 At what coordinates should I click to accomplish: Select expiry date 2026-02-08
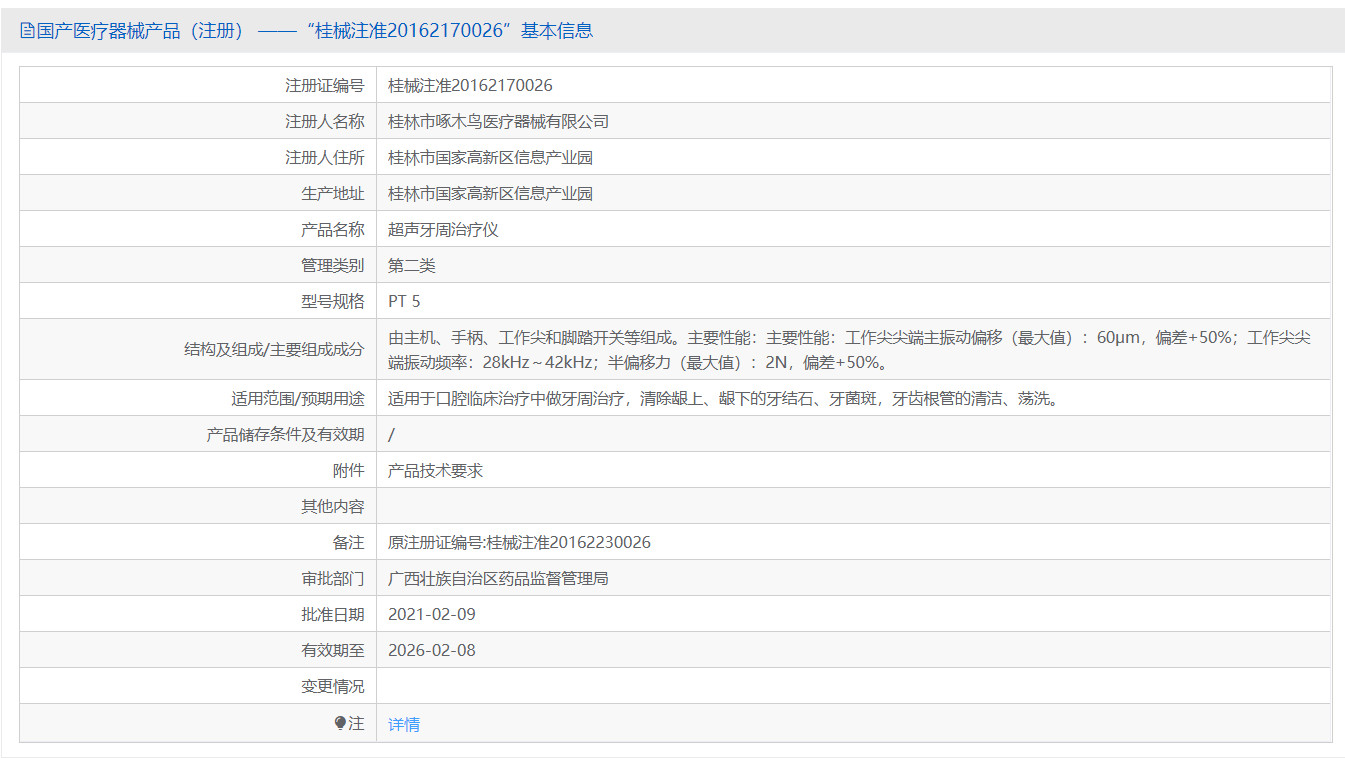(x=432, y=650)
